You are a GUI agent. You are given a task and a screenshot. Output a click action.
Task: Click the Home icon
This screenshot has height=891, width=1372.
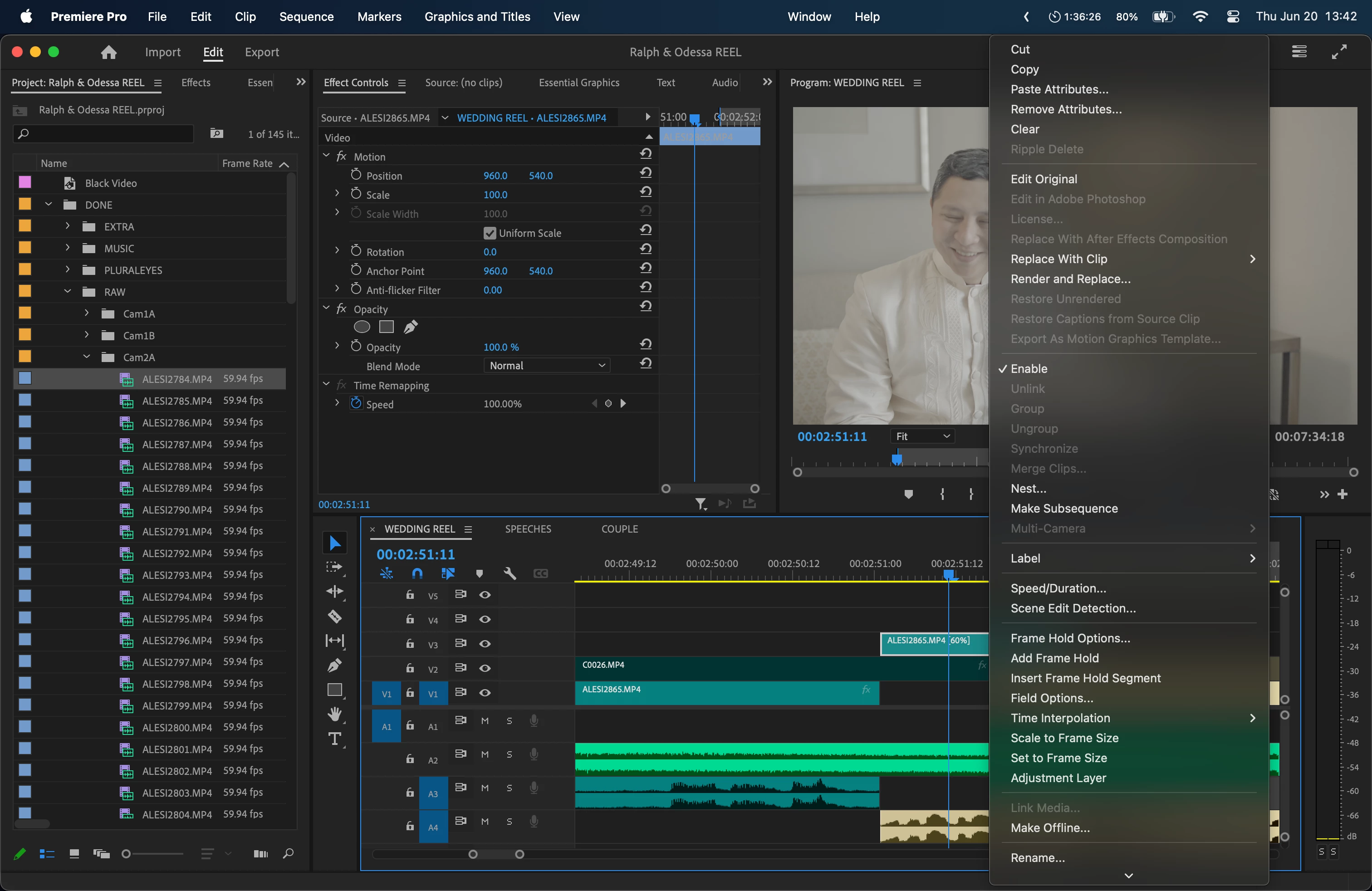click(x=108, y=53)
